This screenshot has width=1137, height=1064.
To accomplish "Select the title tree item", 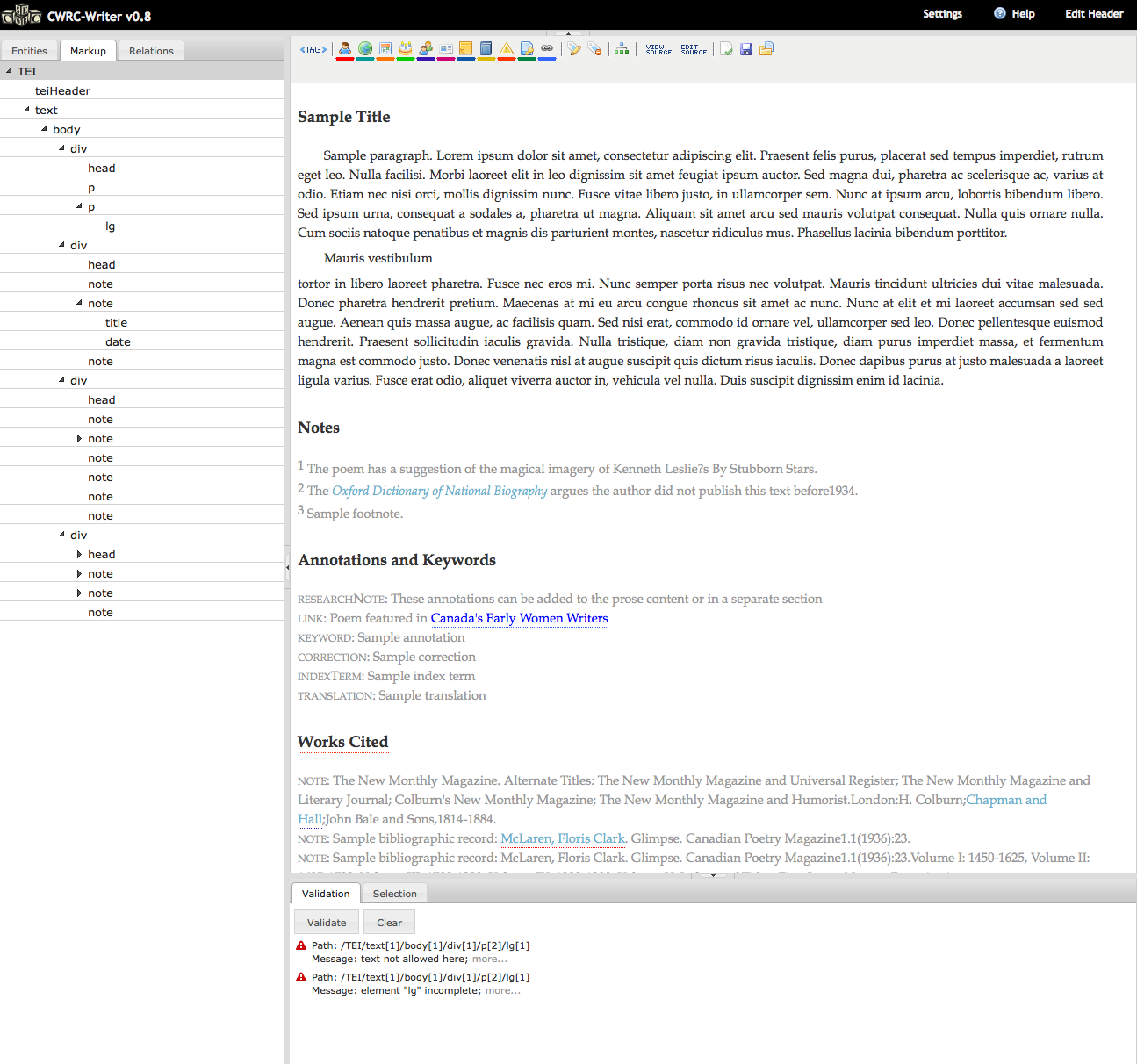I will pyautogui.click(x=116, y=322).
